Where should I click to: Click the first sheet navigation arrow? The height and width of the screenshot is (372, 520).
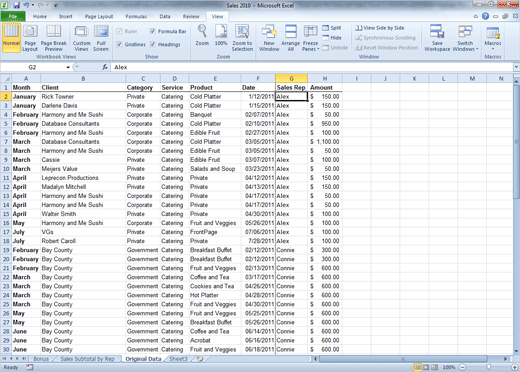5,359
